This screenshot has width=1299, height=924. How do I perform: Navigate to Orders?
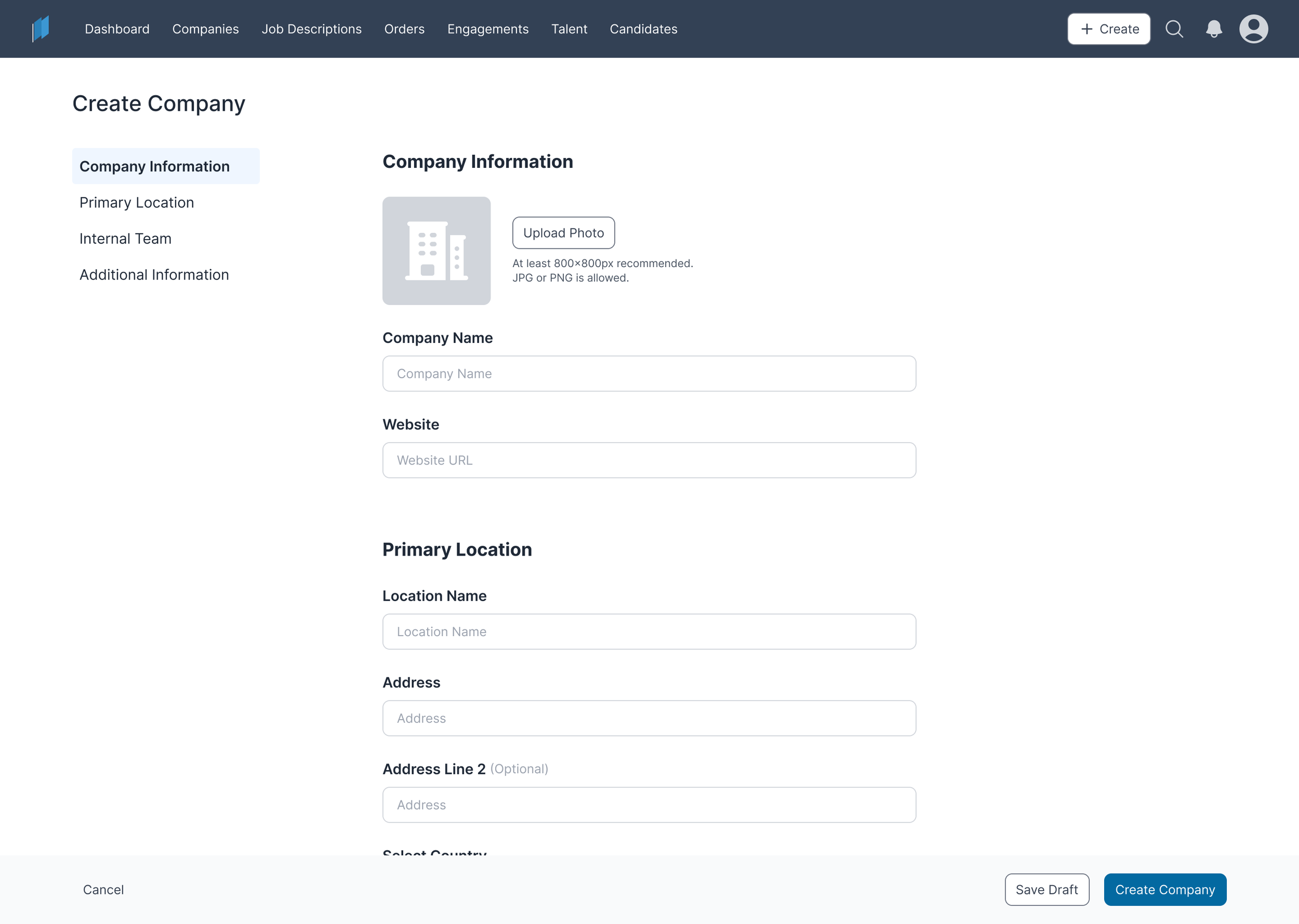[x=404, y=29]
